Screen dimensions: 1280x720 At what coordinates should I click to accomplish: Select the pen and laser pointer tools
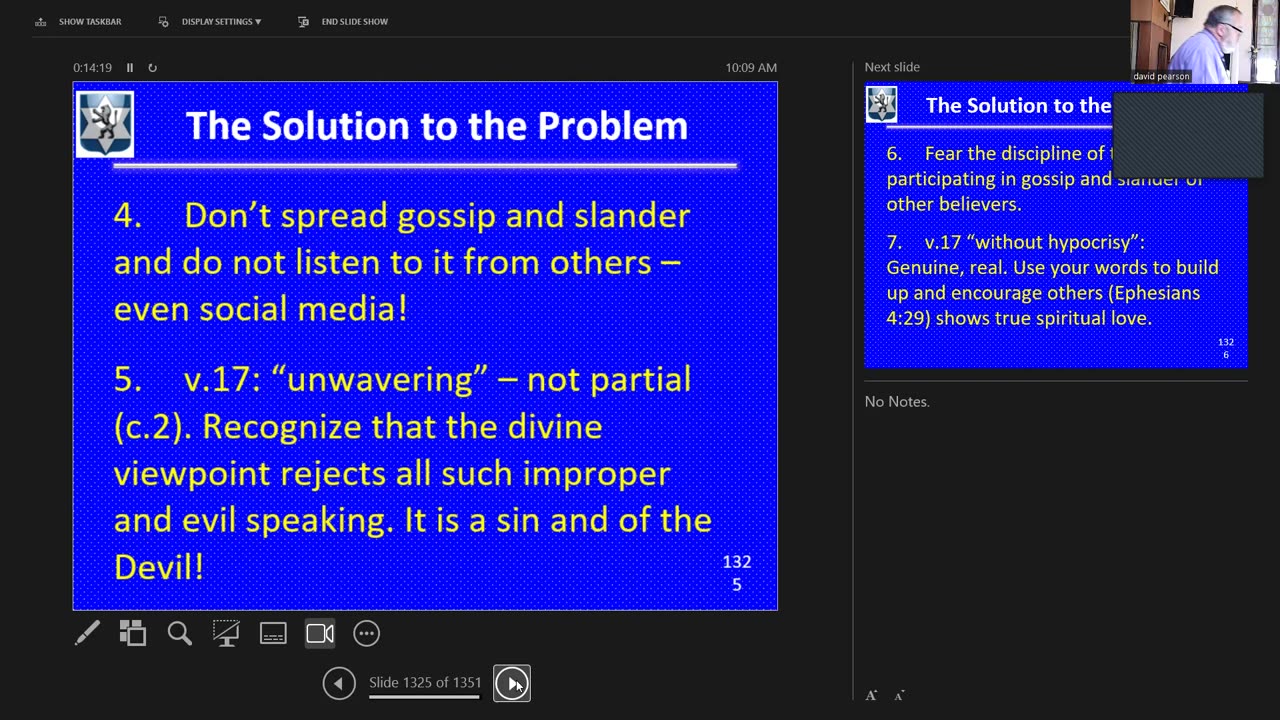tap(87, 633)
